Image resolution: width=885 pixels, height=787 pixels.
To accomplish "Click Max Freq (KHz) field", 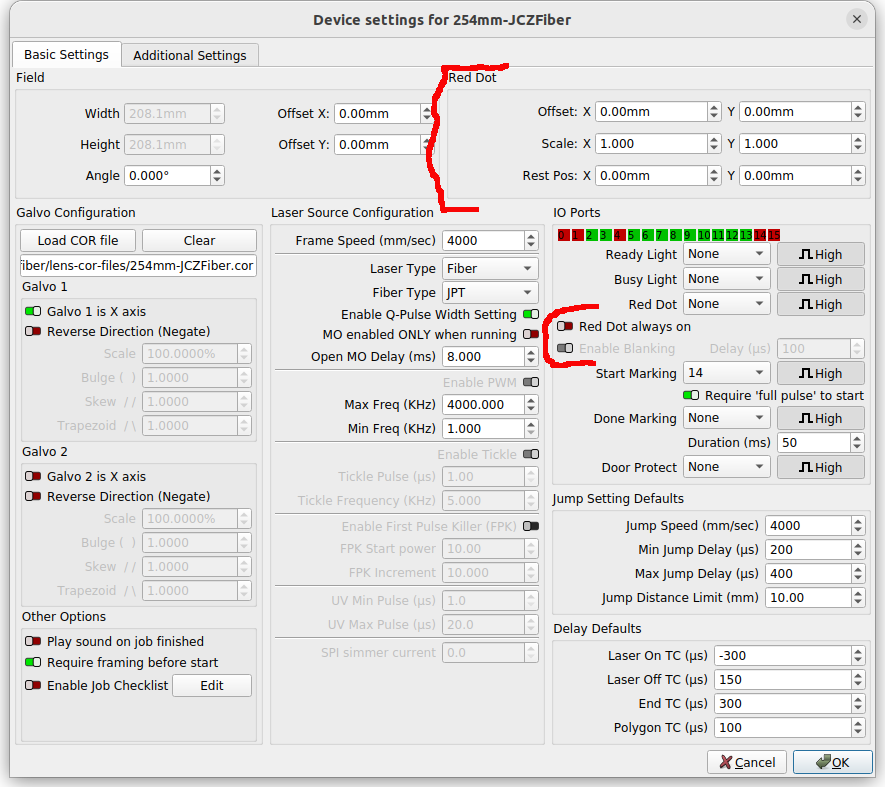I will click(484, 405).
